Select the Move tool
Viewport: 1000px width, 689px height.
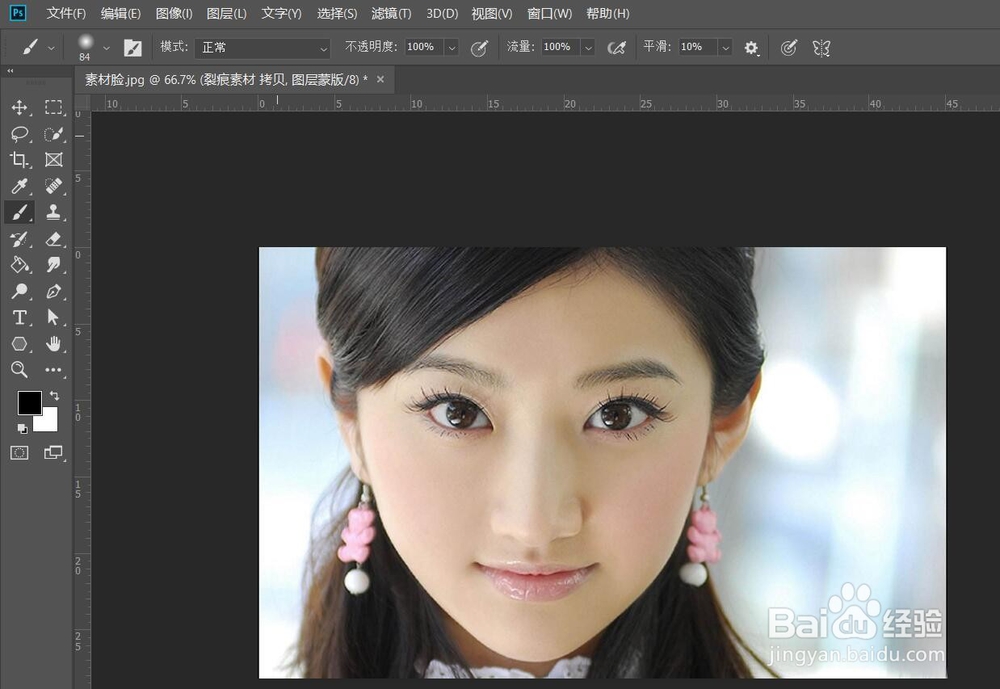pos(20,108)
